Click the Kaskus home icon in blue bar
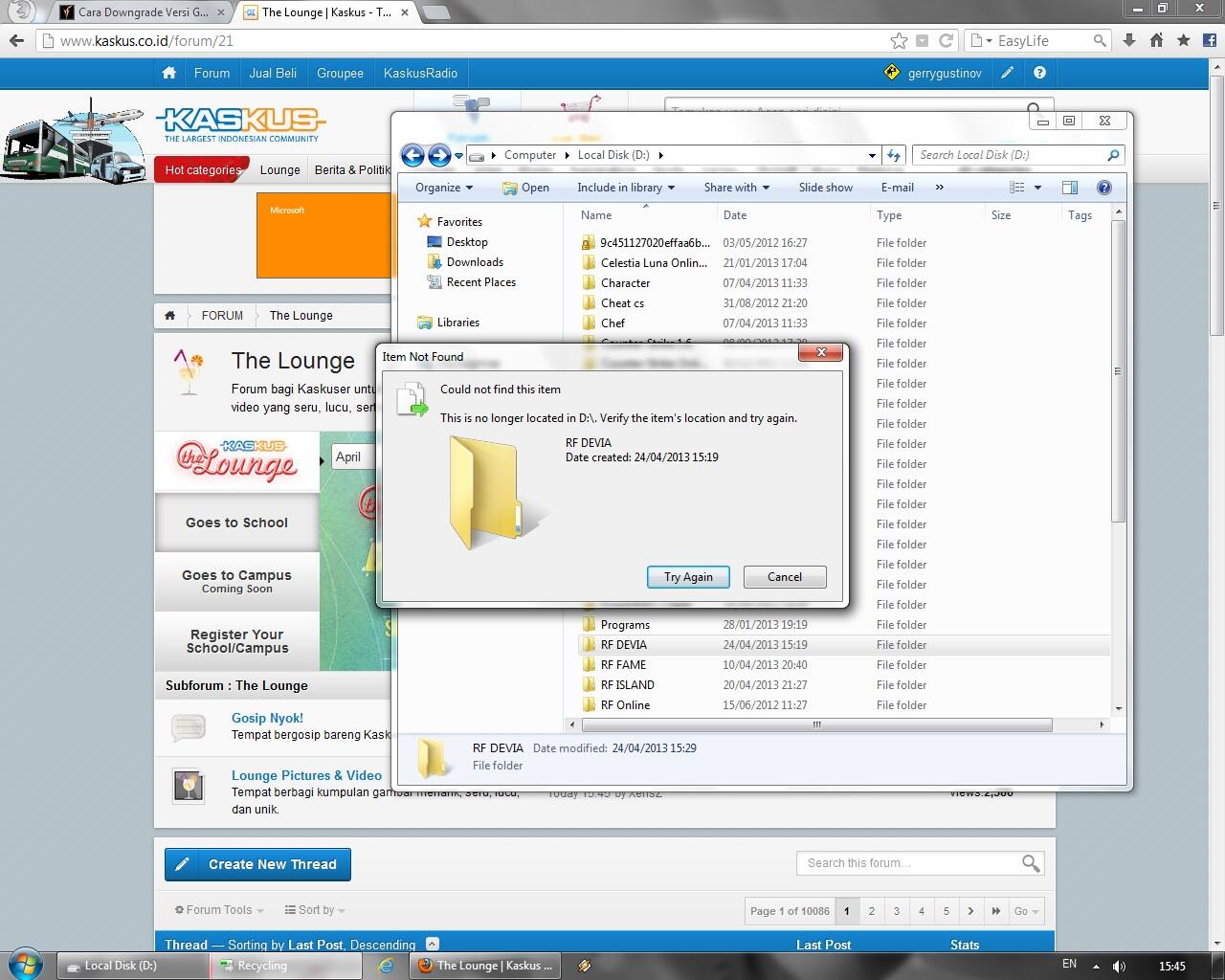The width and height of the screenshot is (1225, 980). [x=169, y=73]
